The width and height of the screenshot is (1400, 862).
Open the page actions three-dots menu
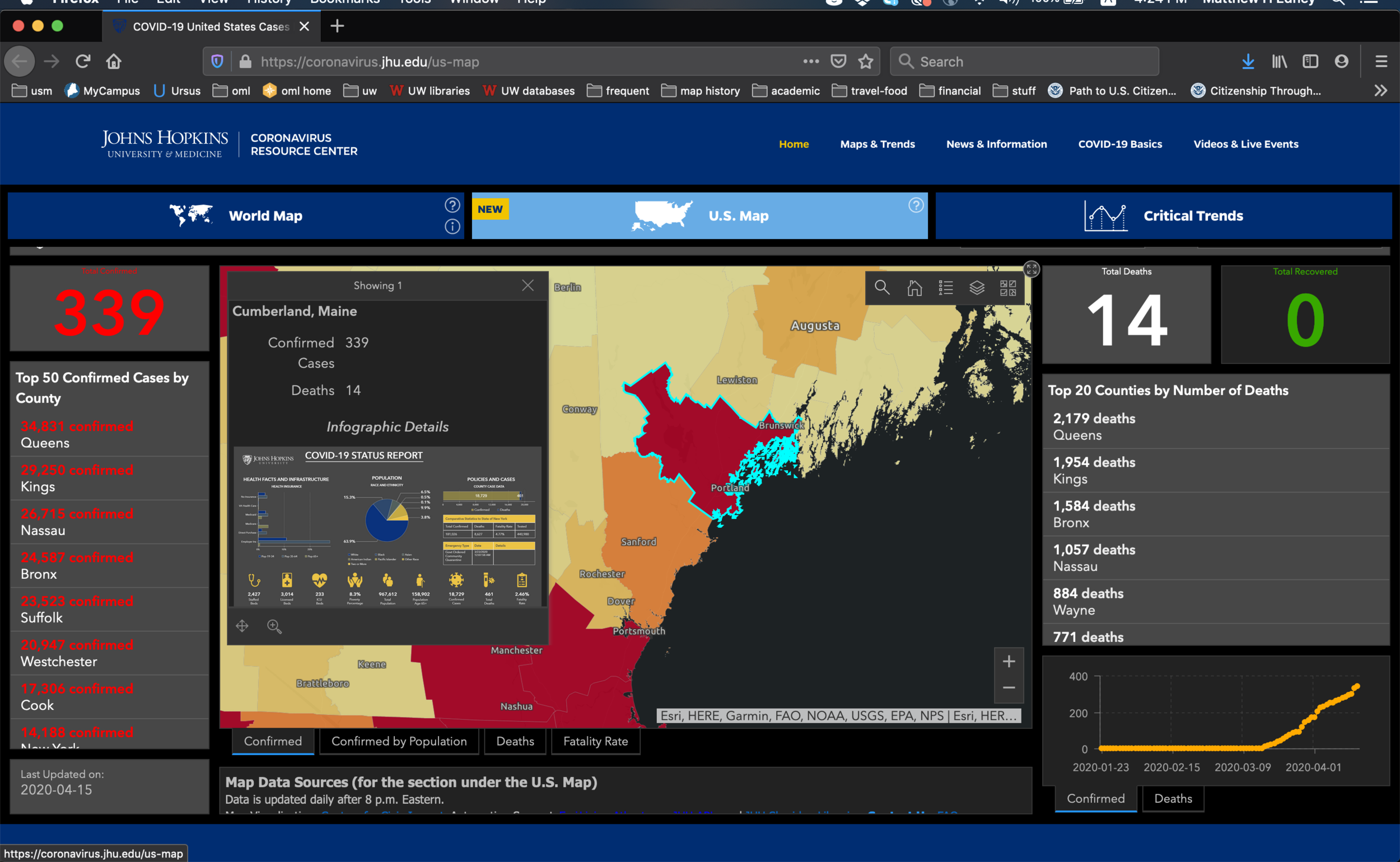point(811,61)
